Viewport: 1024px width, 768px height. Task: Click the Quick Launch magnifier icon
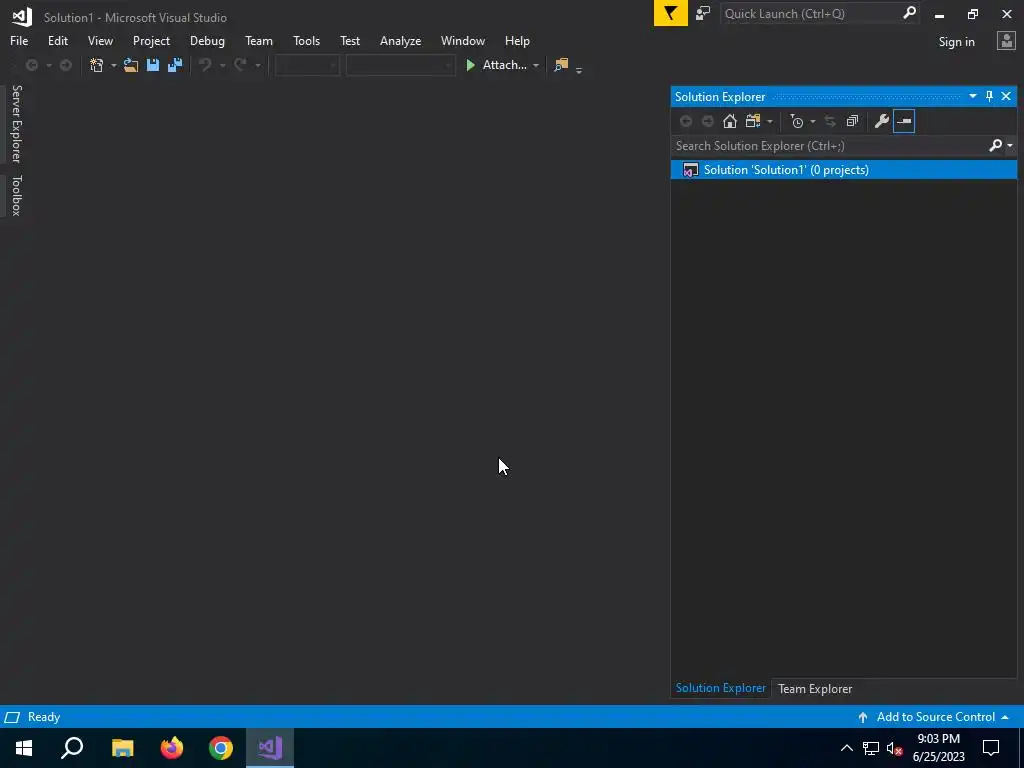[909, 13]
